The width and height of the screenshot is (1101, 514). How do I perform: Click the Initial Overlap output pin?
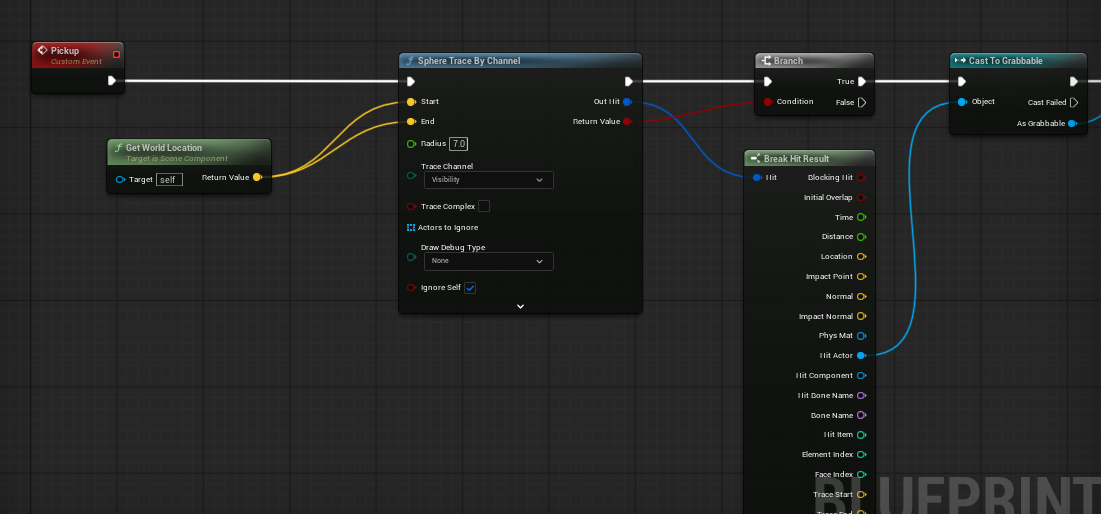pyautogui.click(x=862, y=197)
